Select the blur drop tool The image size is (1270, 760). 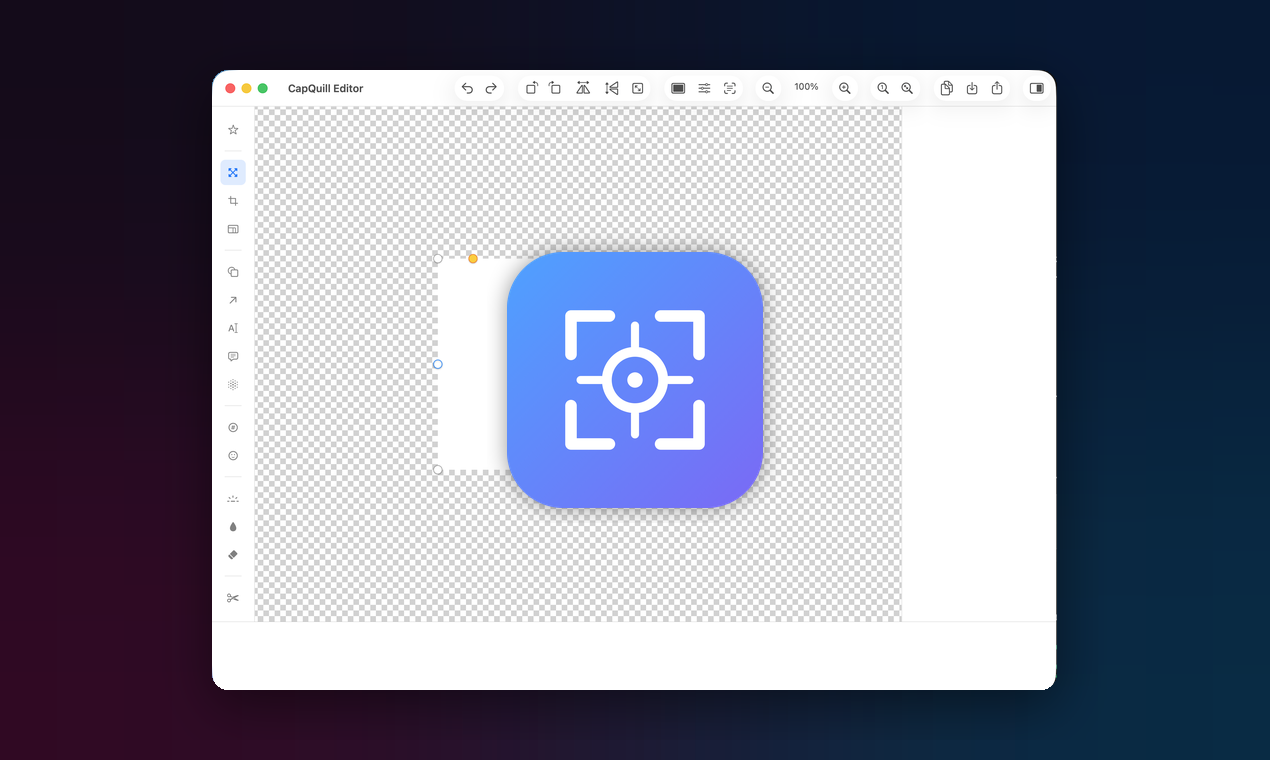[x=233, y=526]
